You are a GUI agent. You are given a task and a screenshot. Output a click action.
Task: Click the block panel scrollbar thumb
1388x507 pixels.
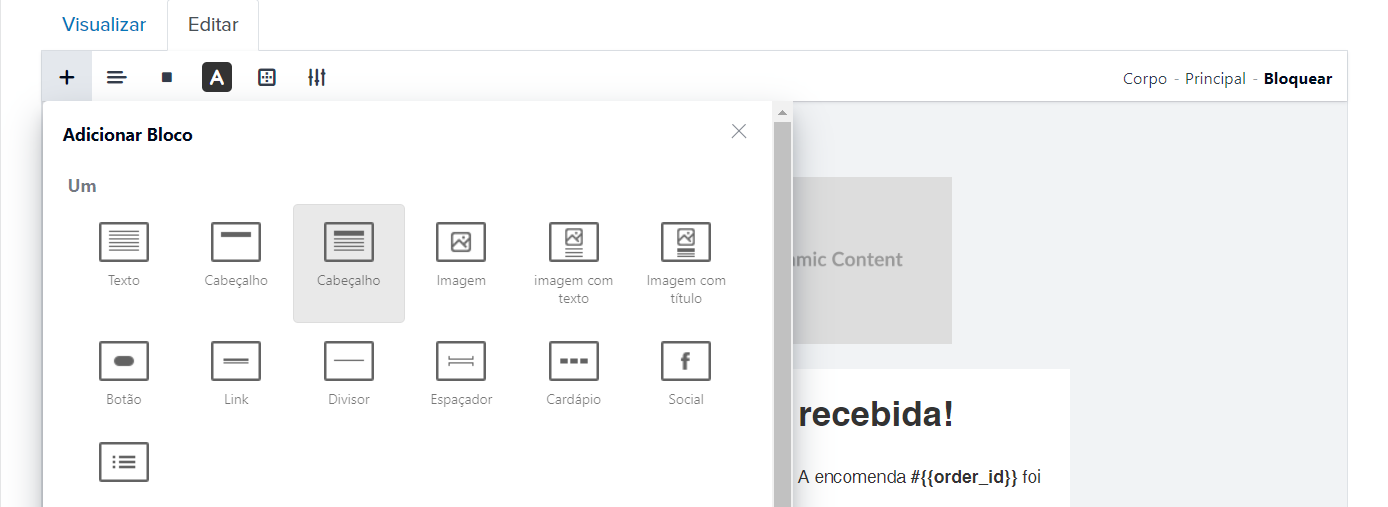tap(782, 314)
